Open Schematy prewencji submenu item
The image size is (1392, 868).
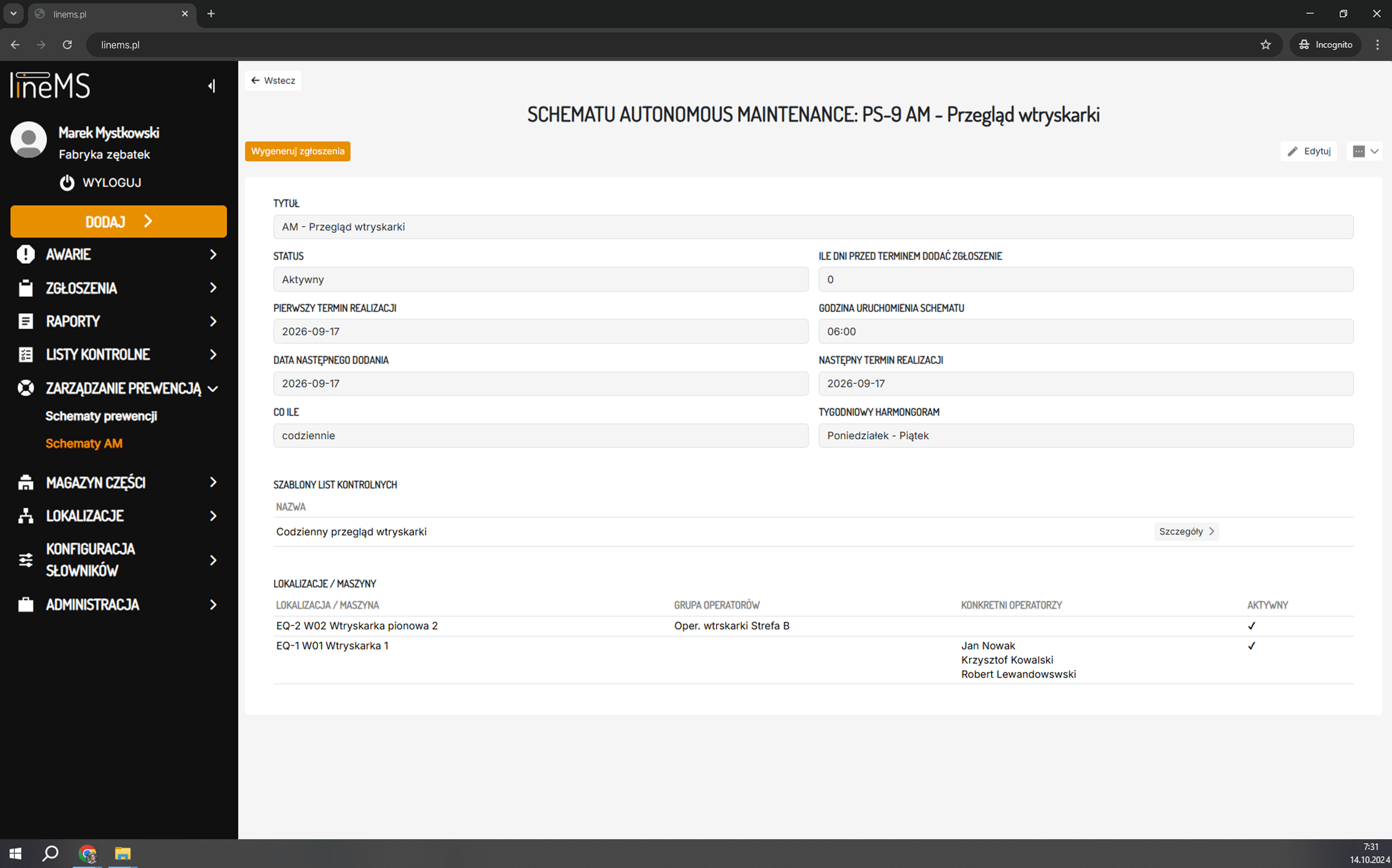101,416
